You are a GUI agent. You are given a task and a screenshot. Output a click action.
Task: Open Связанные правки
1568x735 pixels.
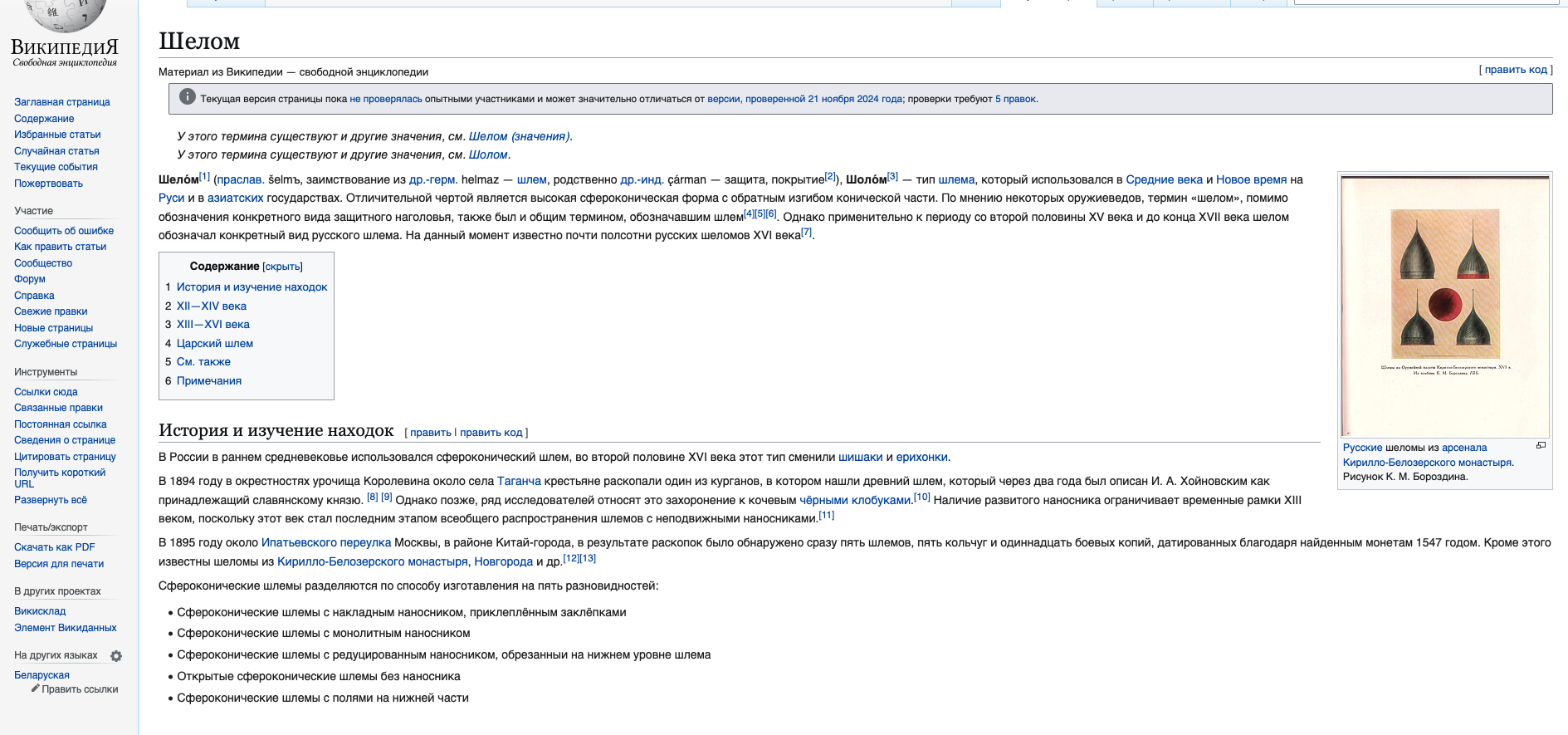[x=58, y=408]
